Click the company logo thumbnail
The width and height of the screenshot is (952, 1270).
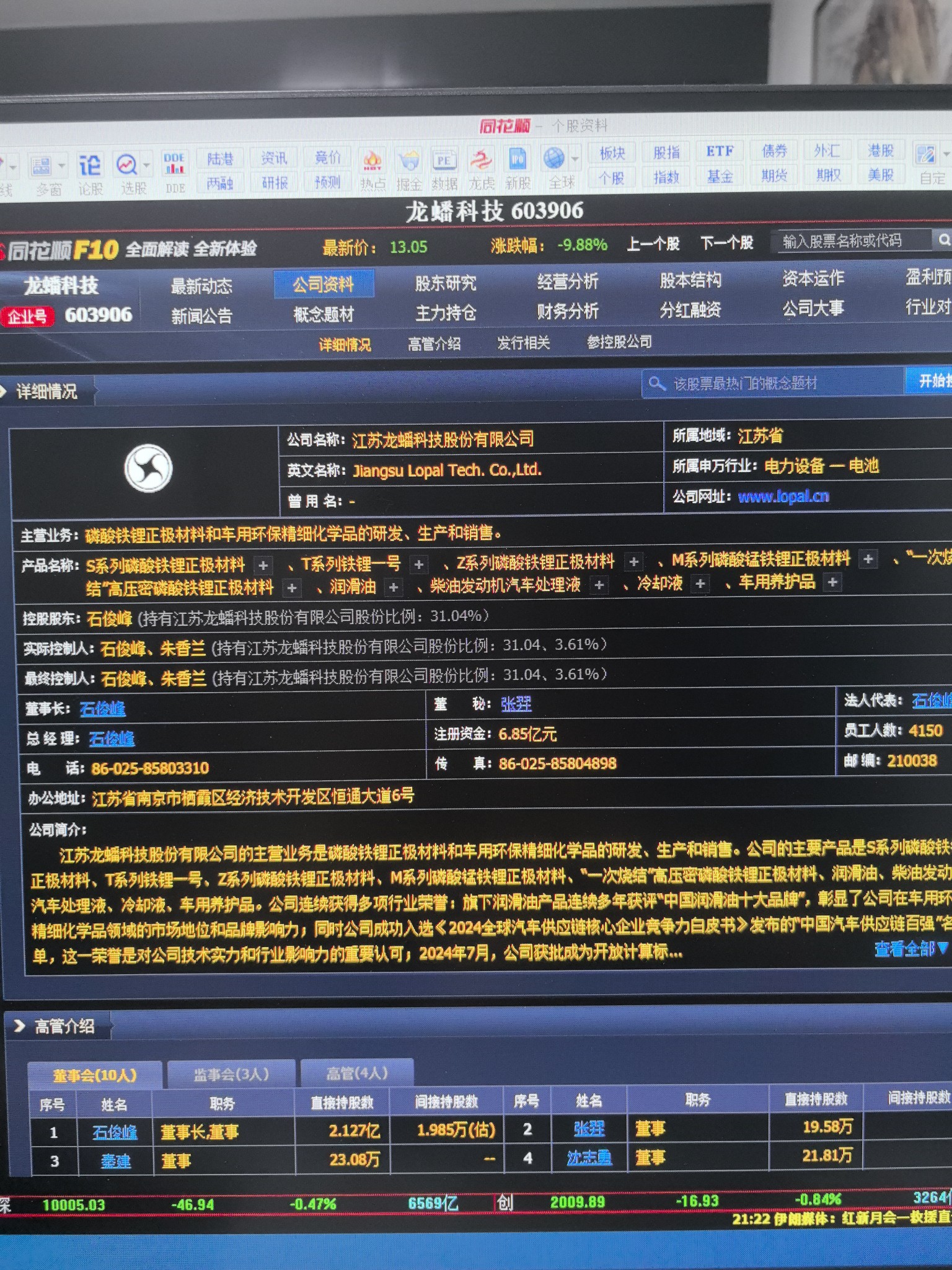coord(148,469)
